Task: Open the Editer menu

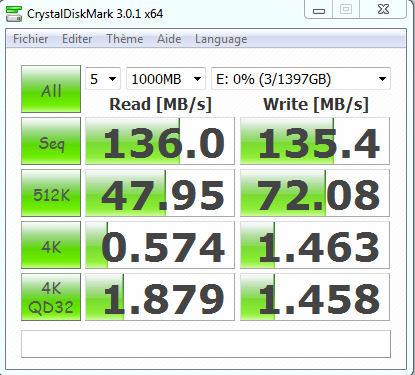Action: pos(77,39)
